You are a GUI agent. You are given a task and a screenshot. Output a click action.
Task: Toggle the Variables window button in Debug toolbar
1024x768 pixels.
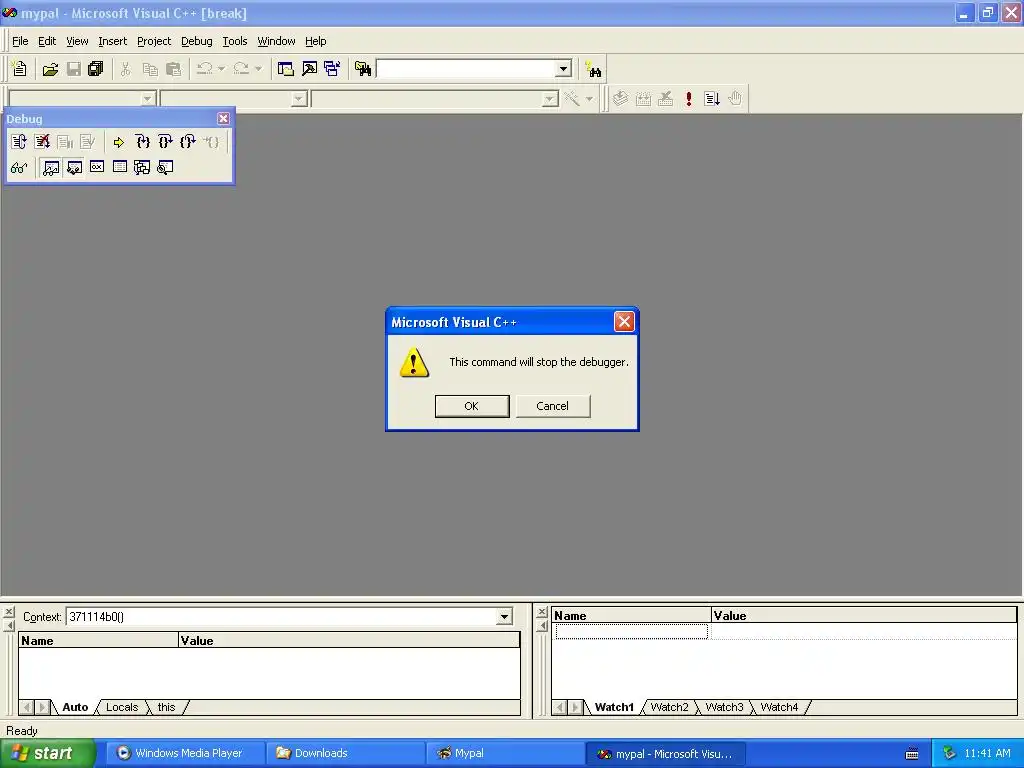[74, 168]
